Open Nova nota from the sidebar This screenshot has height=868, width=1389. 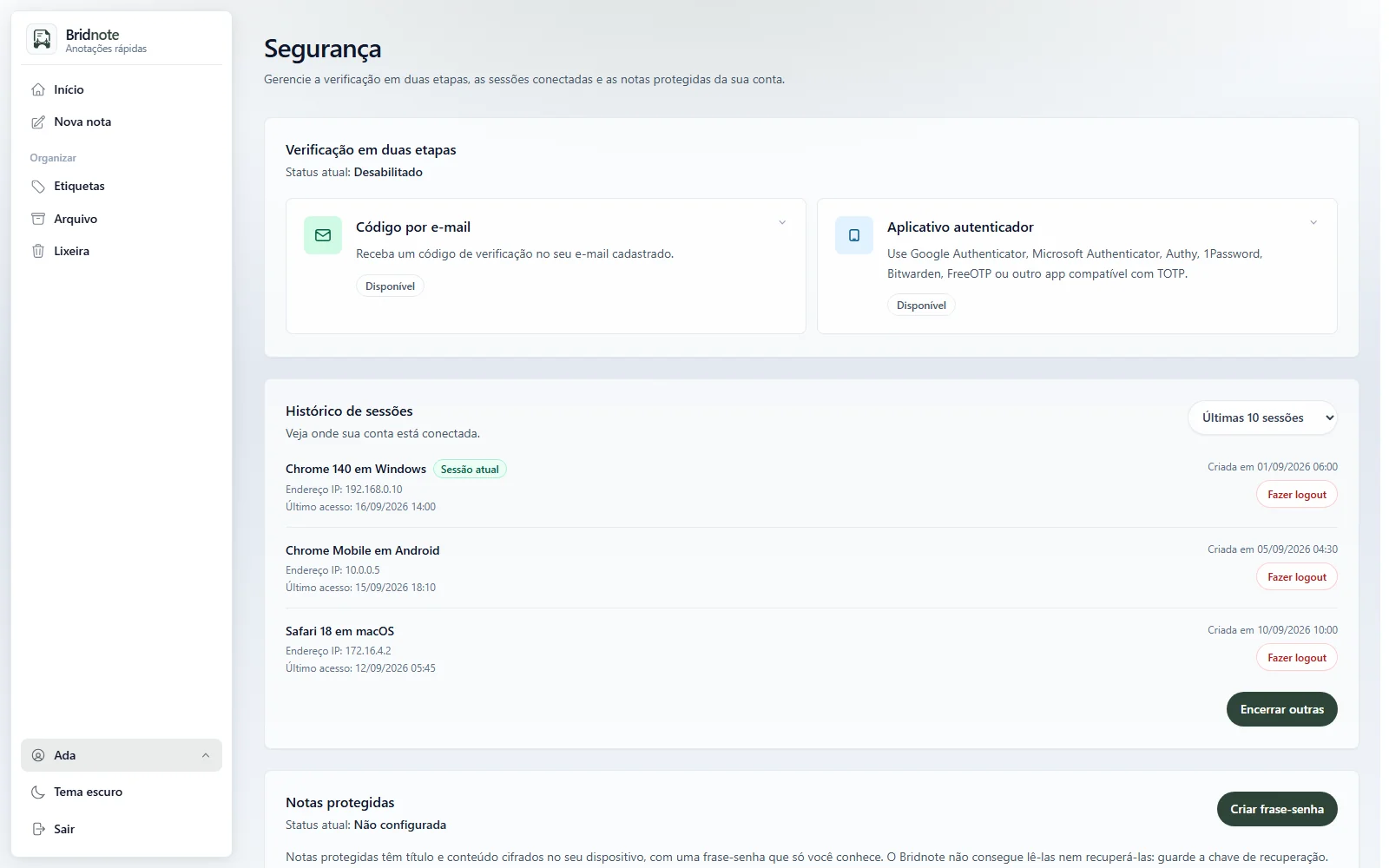point(122,122)
